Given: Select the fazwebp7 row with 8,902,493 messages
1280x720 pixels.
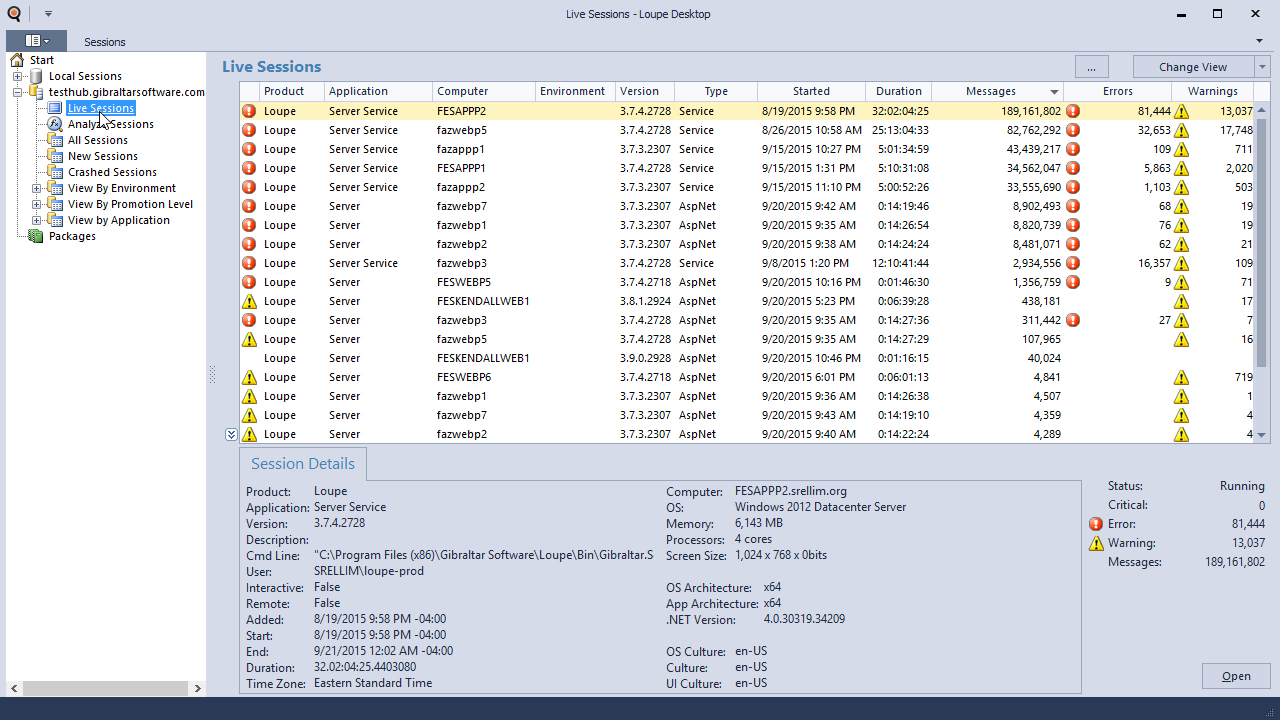Looking at the screenshot, I should 747,206.
